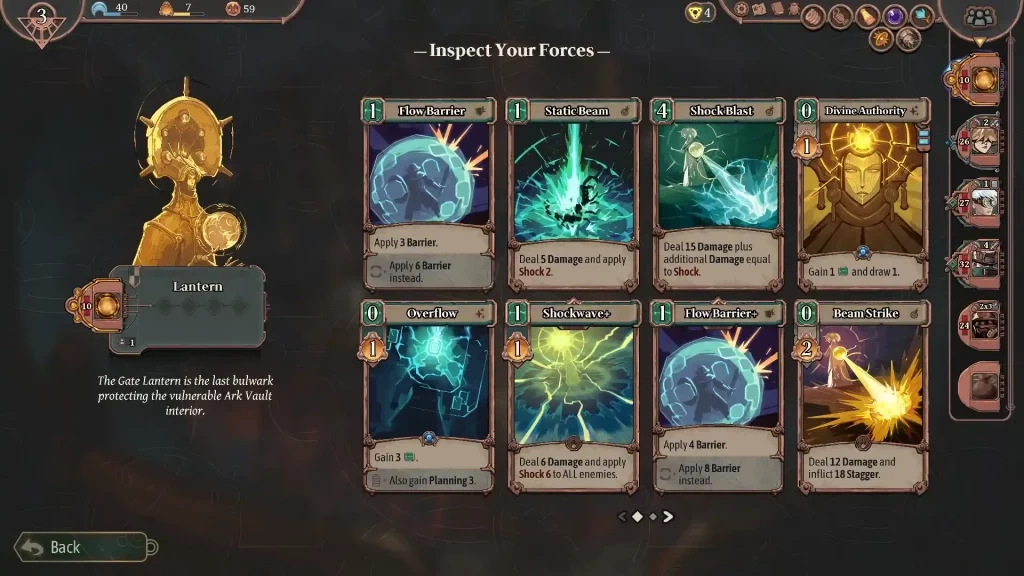The width and height of the screenshot is (1024, 576).
Task: Select second page indicator diamond
Action: 652,517
